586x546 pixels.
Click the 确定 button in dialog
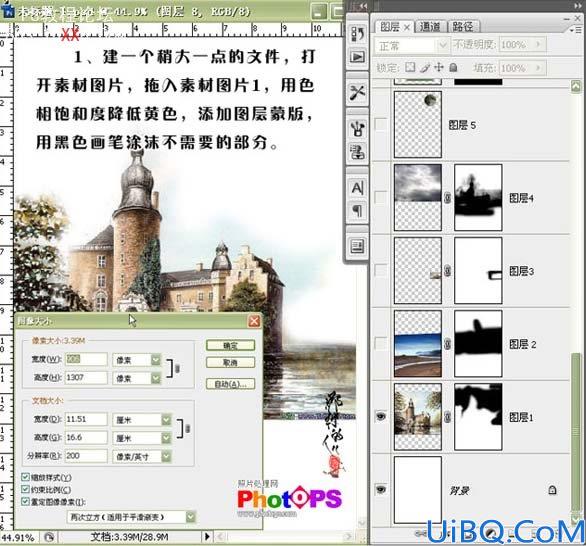tap(230, 345)
